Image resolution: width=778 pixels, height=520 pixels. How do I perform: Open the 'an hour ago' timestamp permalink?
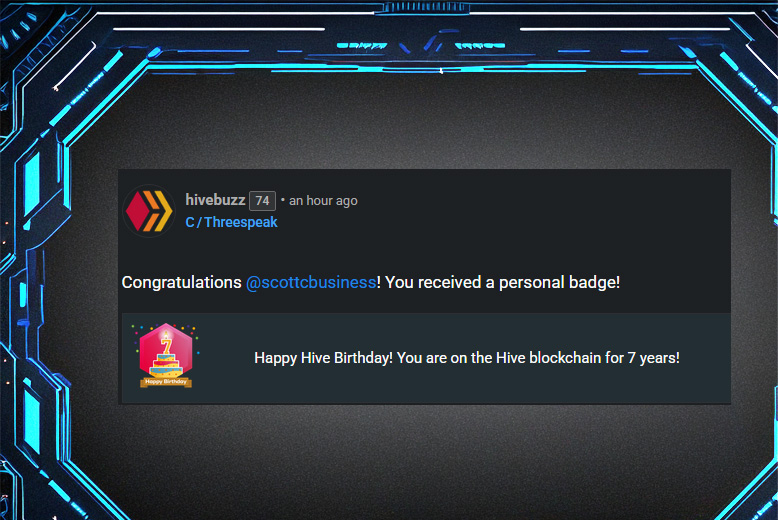coord(323,200)
